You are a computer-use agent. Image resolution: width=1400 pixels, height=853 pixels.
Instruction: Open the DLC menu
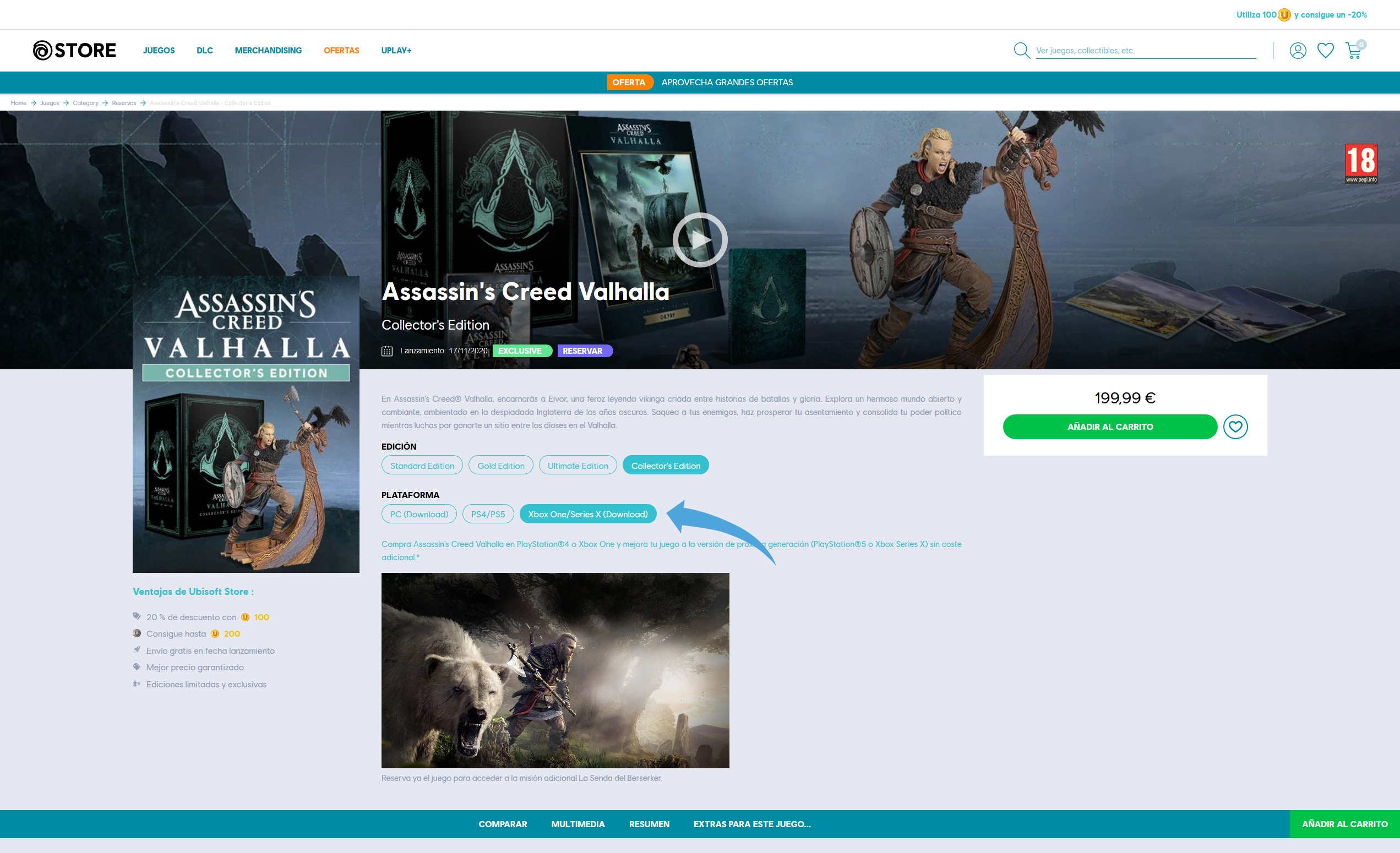click(x=205, y=51)
